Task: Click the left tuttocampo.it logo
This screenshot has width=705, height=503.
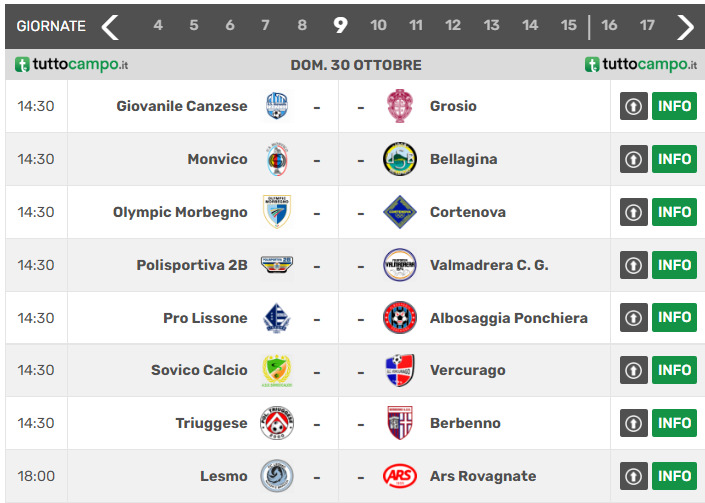Action: [72, 65]
